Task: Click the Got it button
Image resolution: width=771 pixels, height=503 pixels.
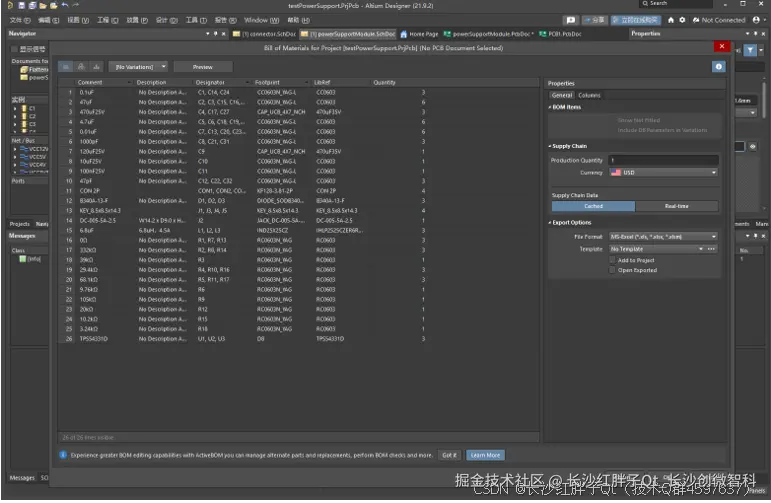Action: tap(449, 455)
